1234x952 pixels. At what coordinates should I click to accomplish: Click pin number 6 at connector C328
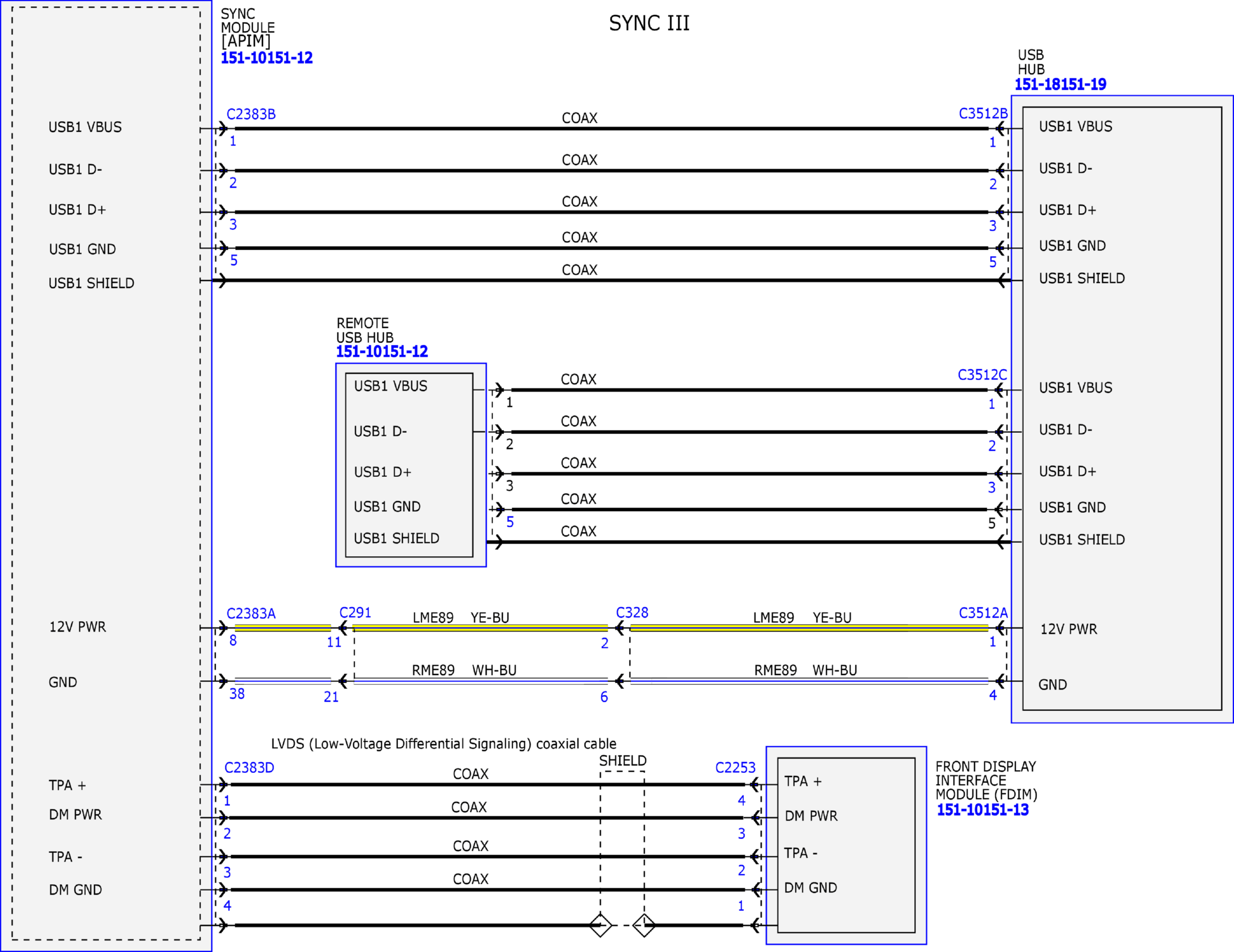click(x=604, y=697)
